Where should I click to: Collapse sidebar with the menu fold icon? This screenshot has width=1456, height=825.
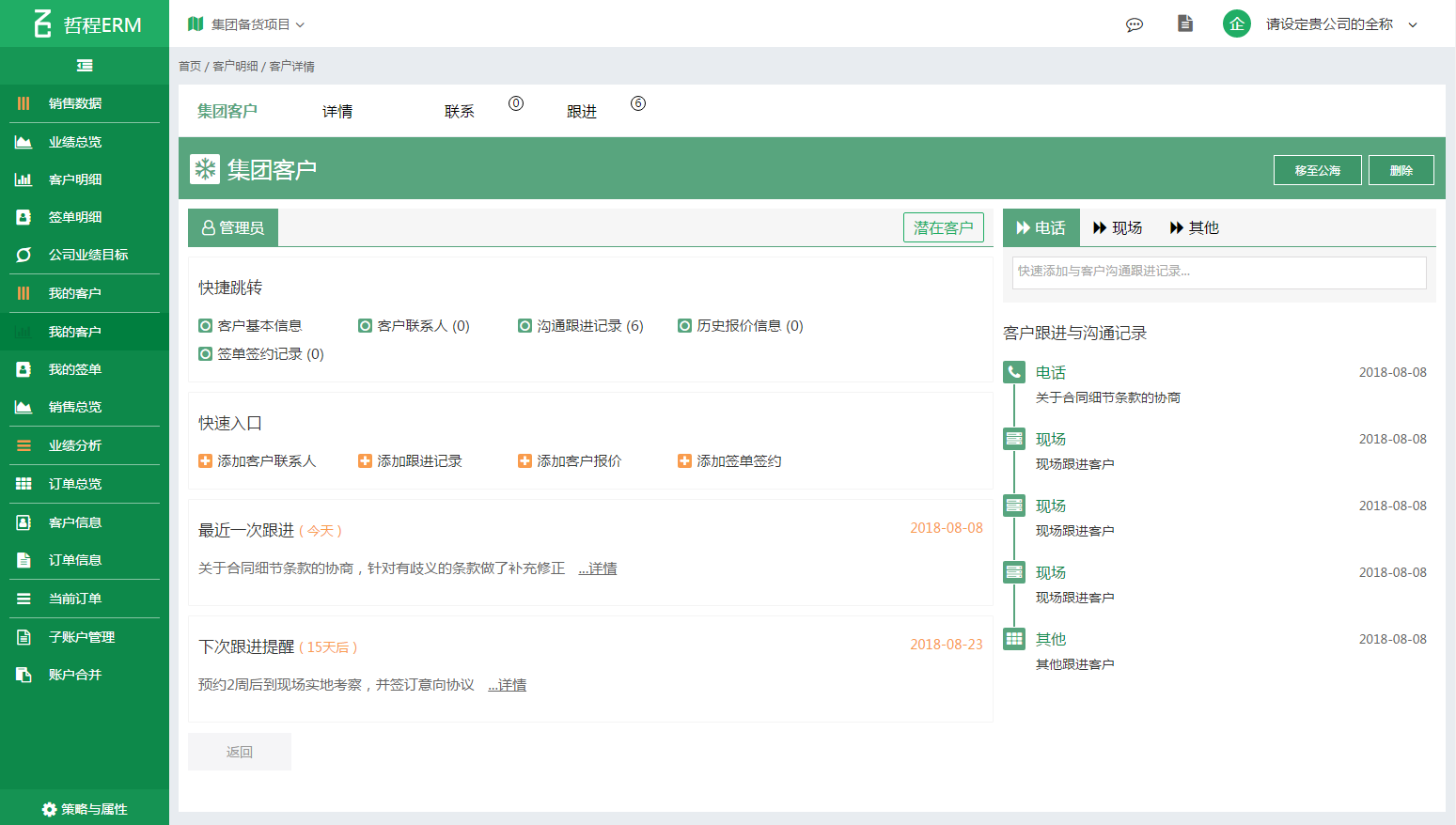click(85, 66)
